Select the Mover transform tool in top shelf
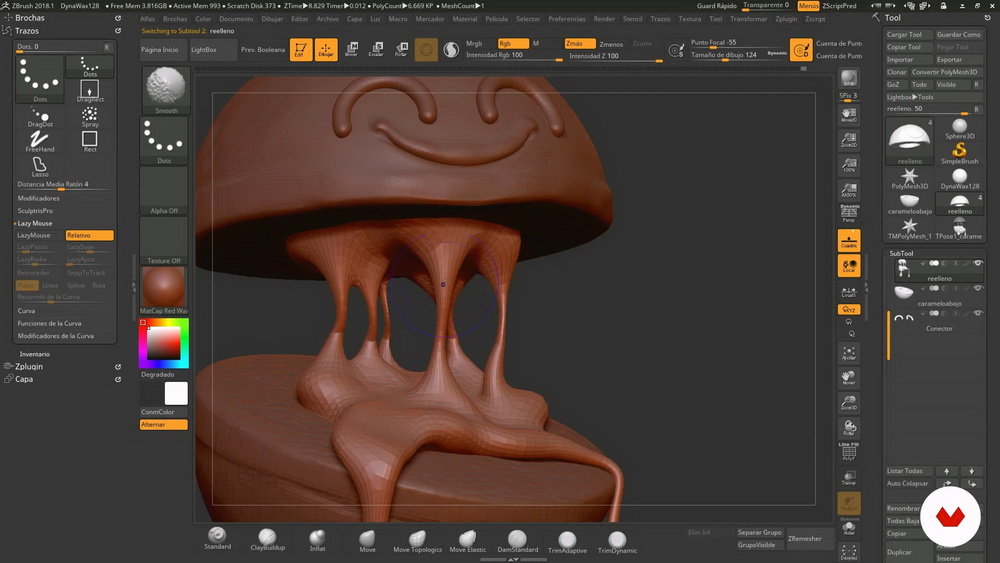The height and width of the screenshot is (563, 1000). pyautogui.click(x=351, y=50)
